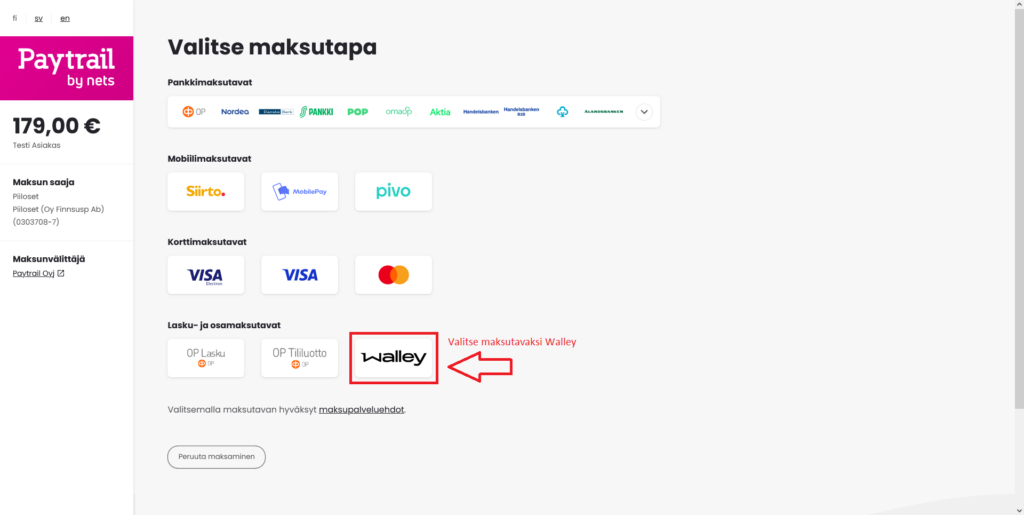The width and height of the screenshot is (1024, 515).
Task: Select MobilePay payment method
Action: coord(299,191)
